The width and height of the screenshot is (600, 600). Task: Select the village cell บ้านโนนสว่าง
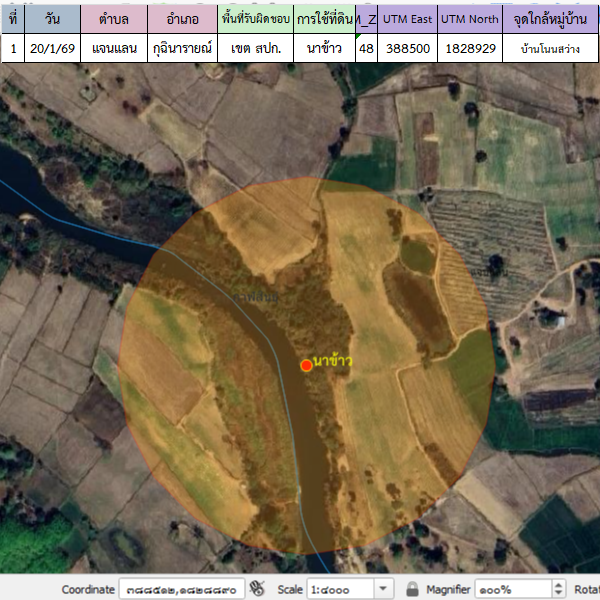549,48
